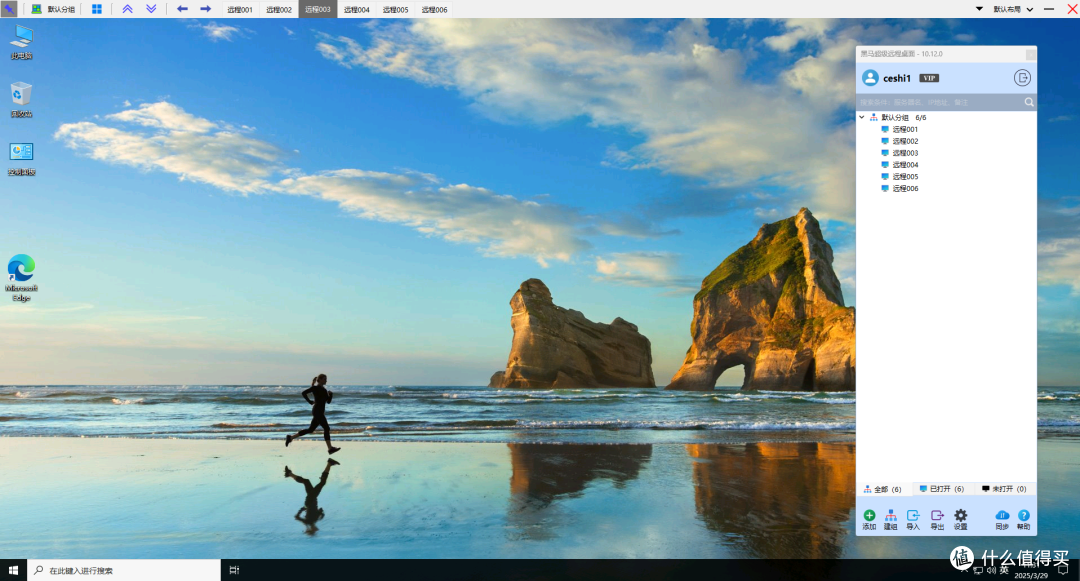Open the notification center icon in taskbar
Screen dimensions: 1080x581
click(1063, 570)
